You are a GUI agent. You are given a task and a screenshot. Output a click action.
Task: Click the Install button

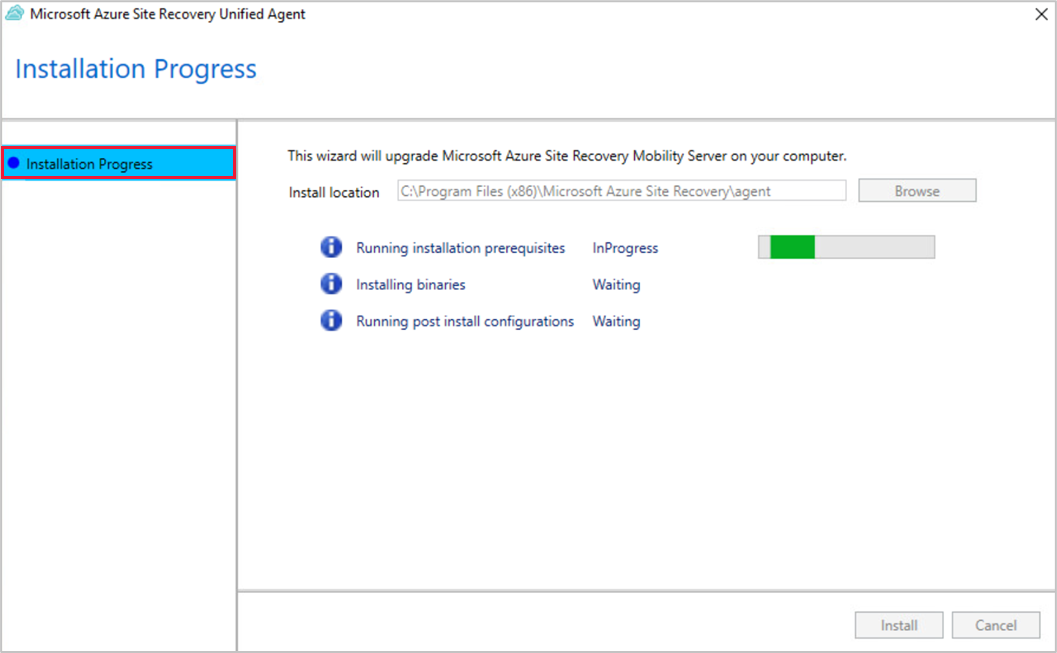(x=898, y=624)
